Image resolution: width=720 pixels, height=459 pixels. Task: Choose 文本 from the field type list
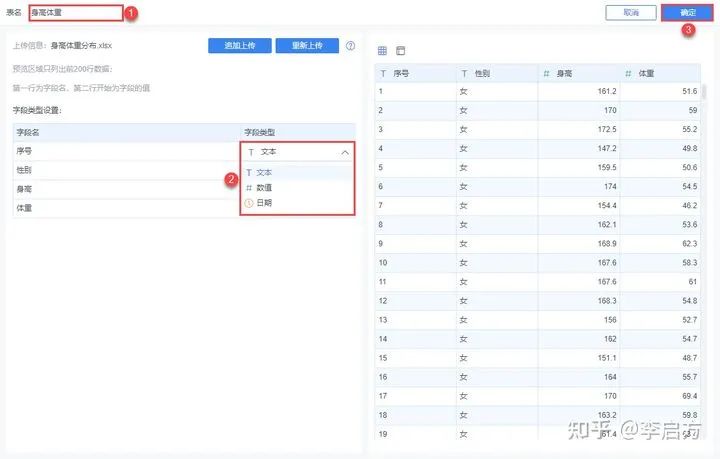click(x=298, y=173)
